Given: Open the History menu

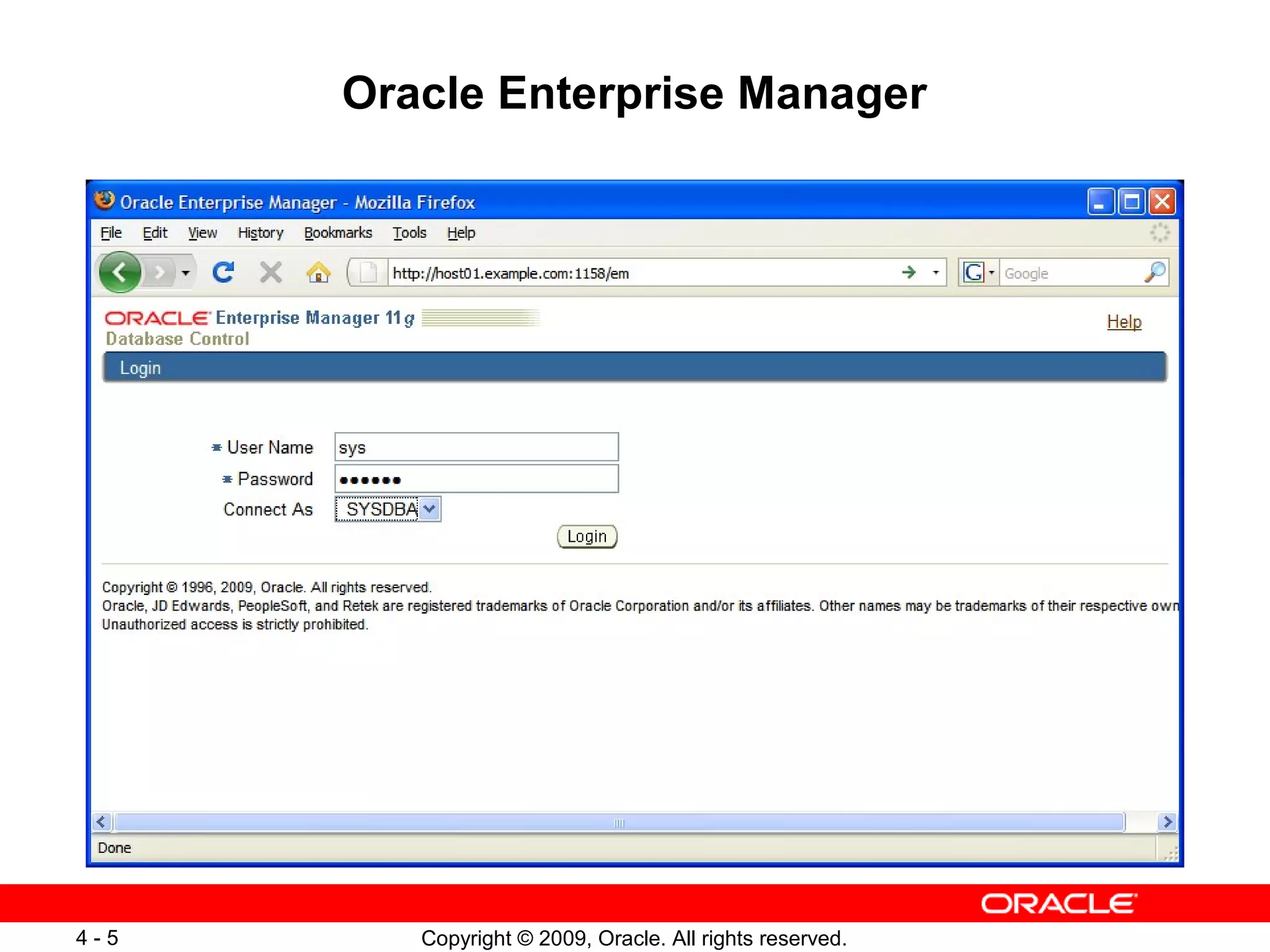Looking at the screenshot, I should click(x=260, y=233).
